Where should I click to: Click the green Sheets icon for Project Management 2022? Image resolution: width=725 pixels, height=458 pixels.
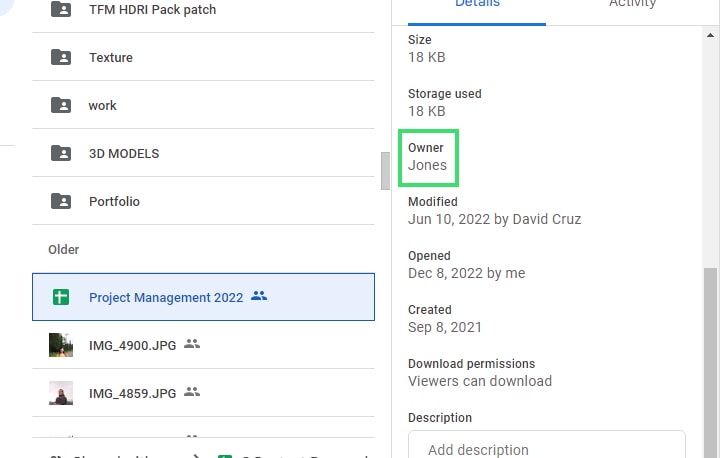61,297
